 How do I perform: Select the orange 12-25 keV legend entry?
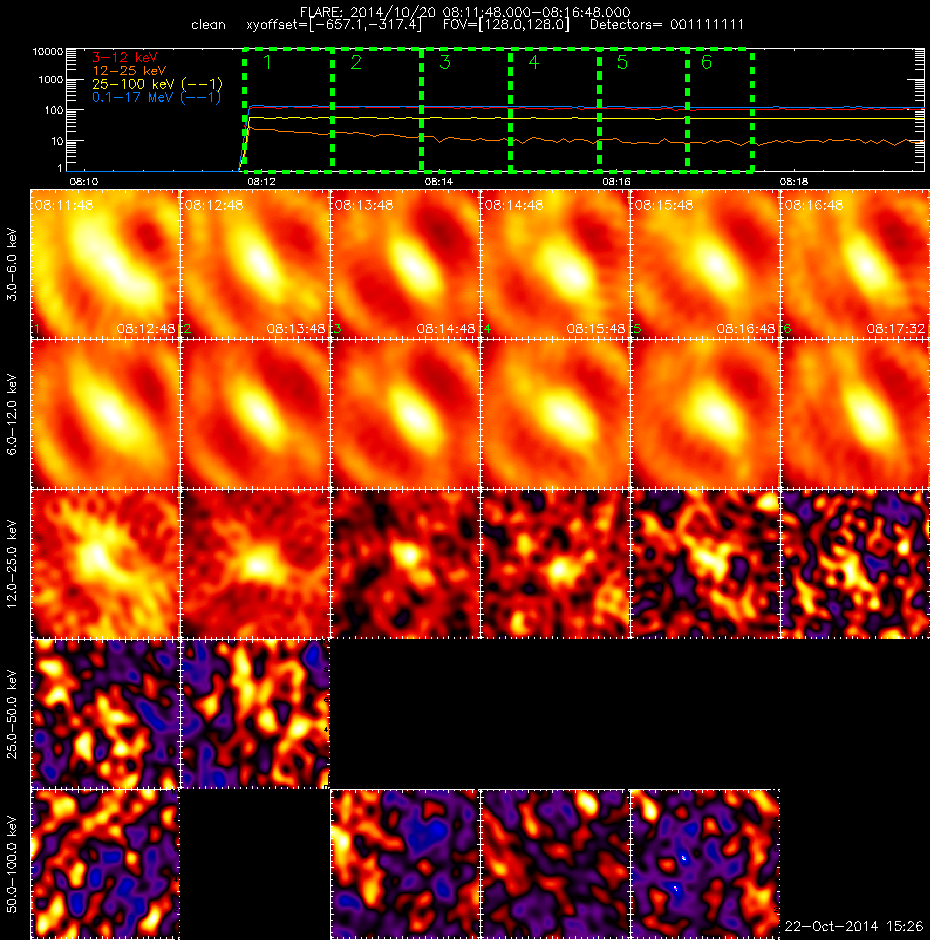[x=129, y=71]
